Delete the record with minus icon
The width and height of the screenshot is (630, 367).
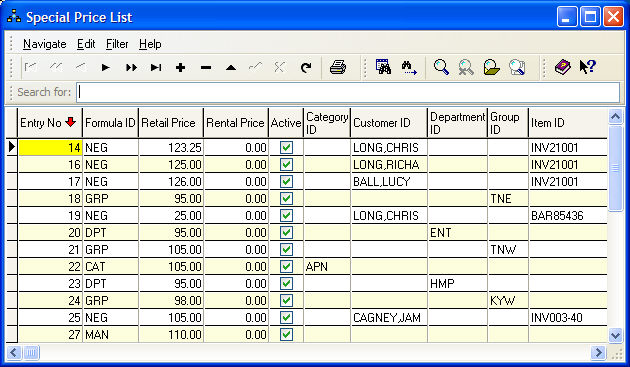click(206, 67)
